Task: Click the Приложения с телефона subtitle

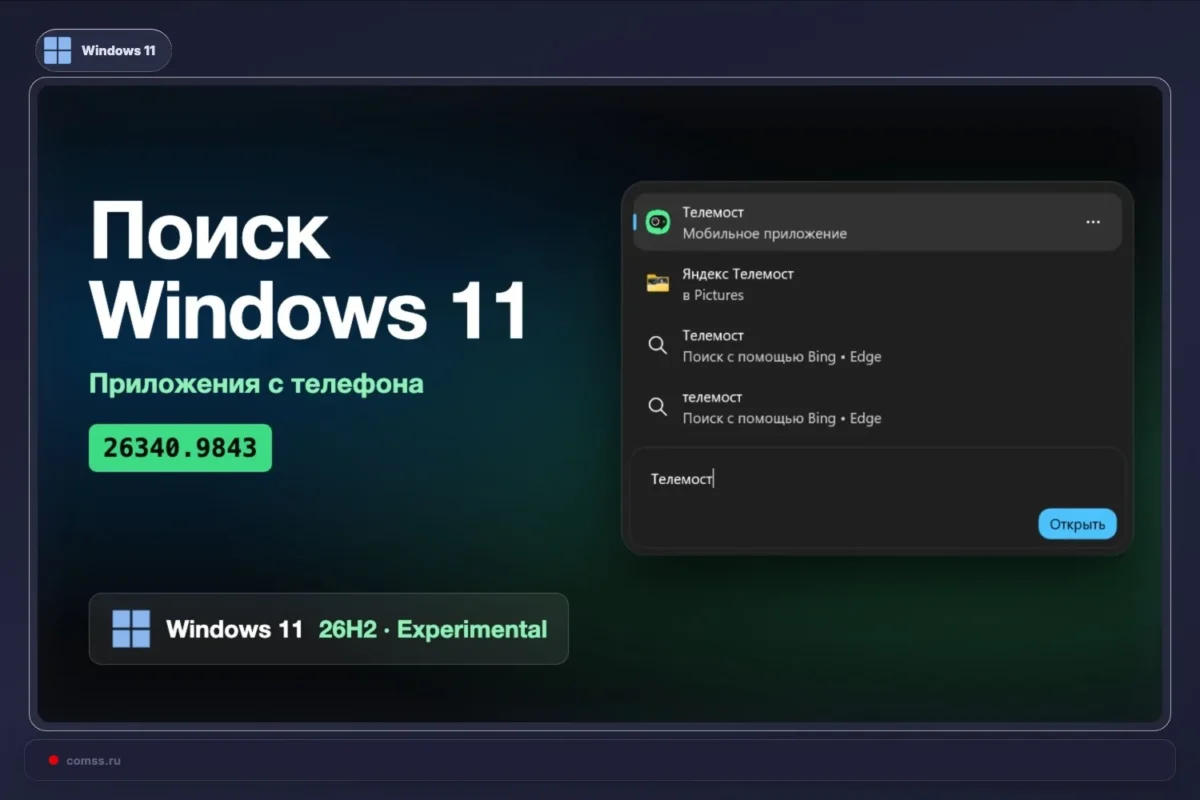Action: coord(256,384)
